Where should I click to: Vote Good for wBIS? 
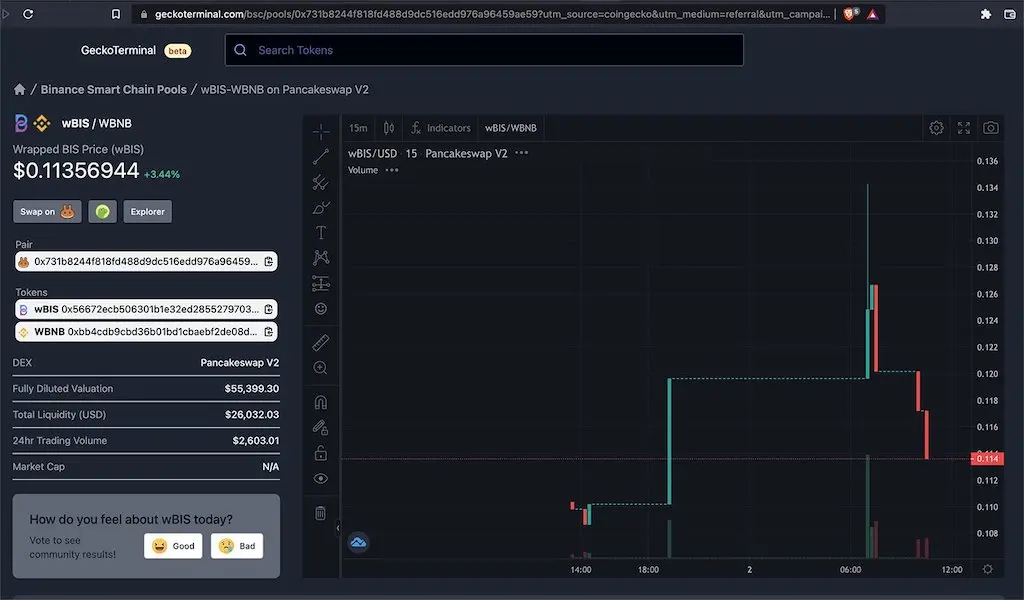point(173,546)
